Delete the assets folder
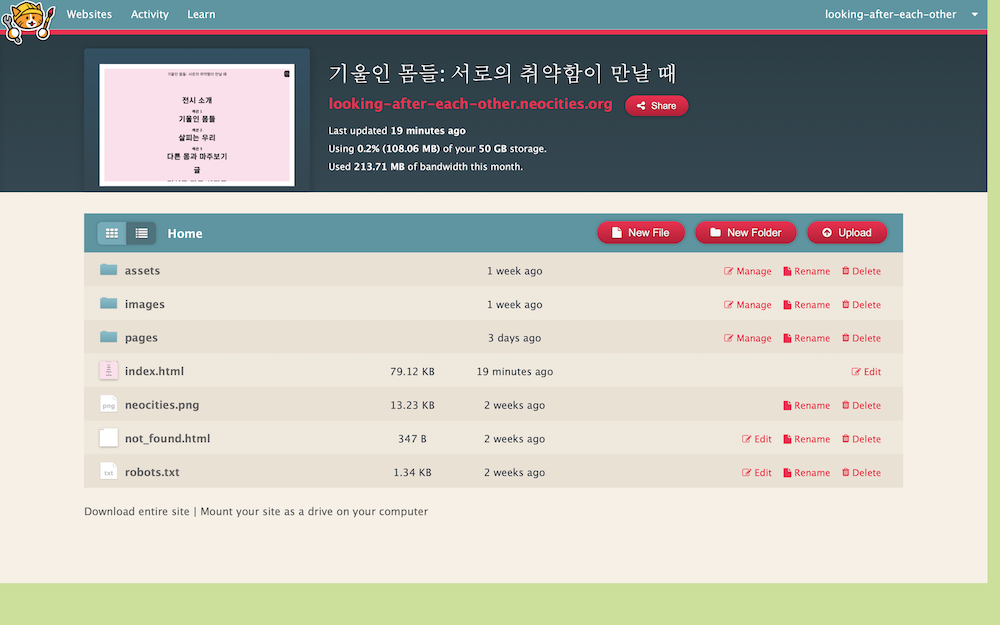 click(x=861, y=271)
